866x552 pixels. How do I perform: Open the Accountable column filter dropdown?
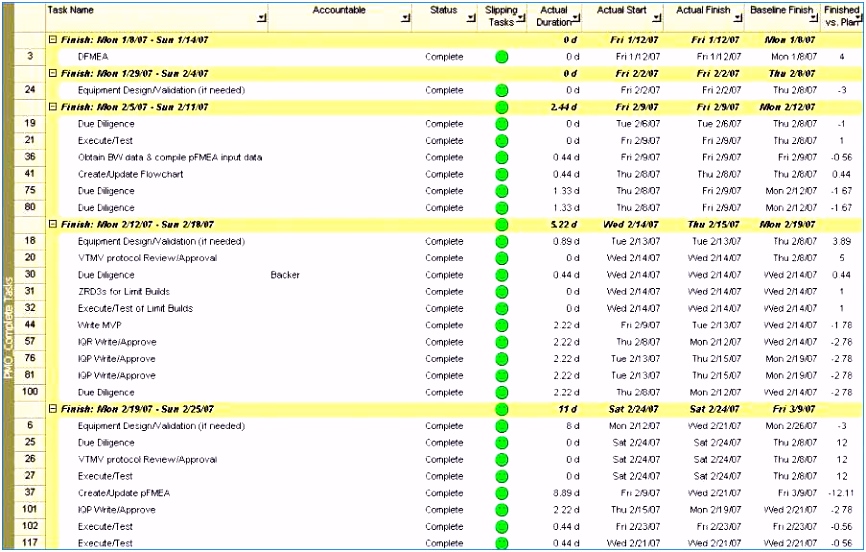406,18
